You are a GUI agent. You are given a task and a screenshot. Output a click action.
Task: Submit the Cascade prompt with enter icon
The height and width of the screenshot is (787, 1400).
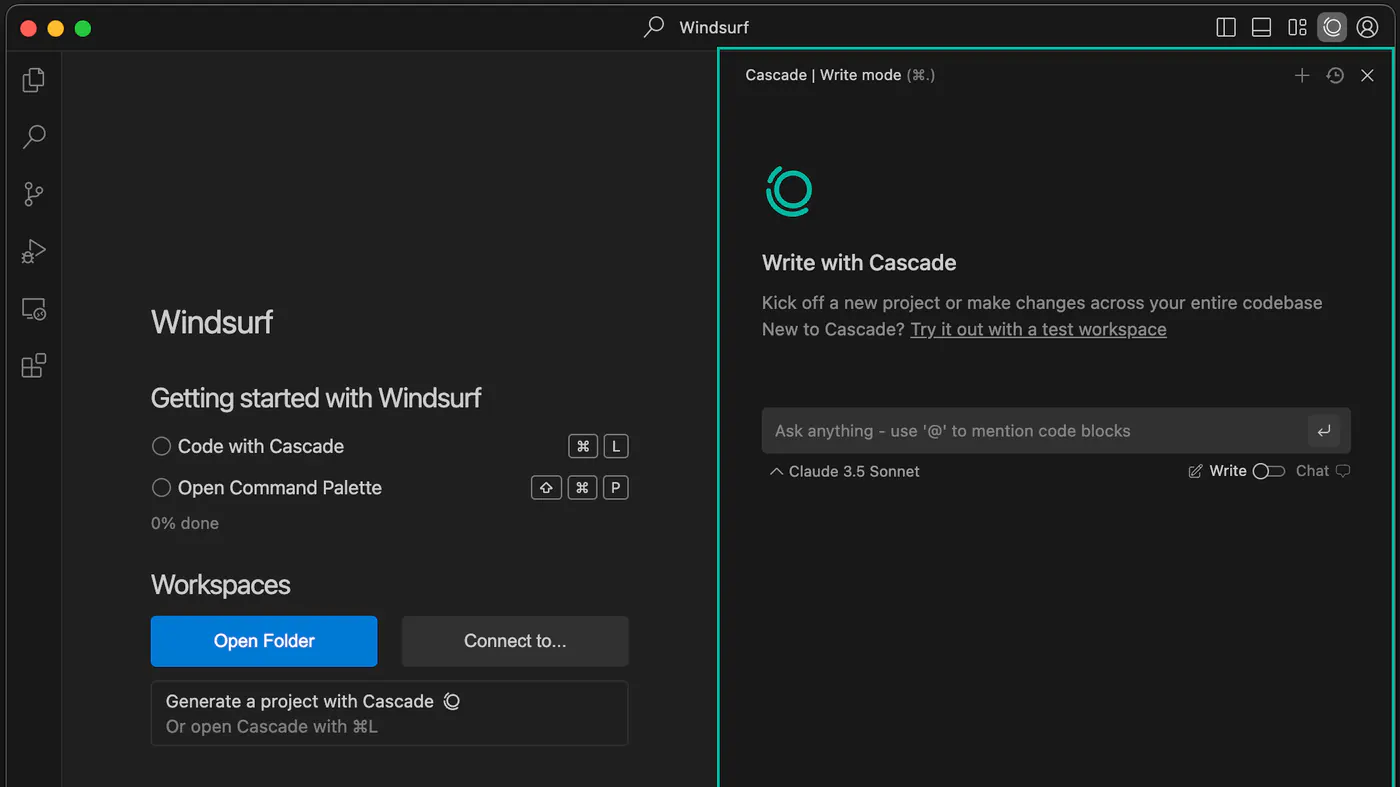point(1324,431)
